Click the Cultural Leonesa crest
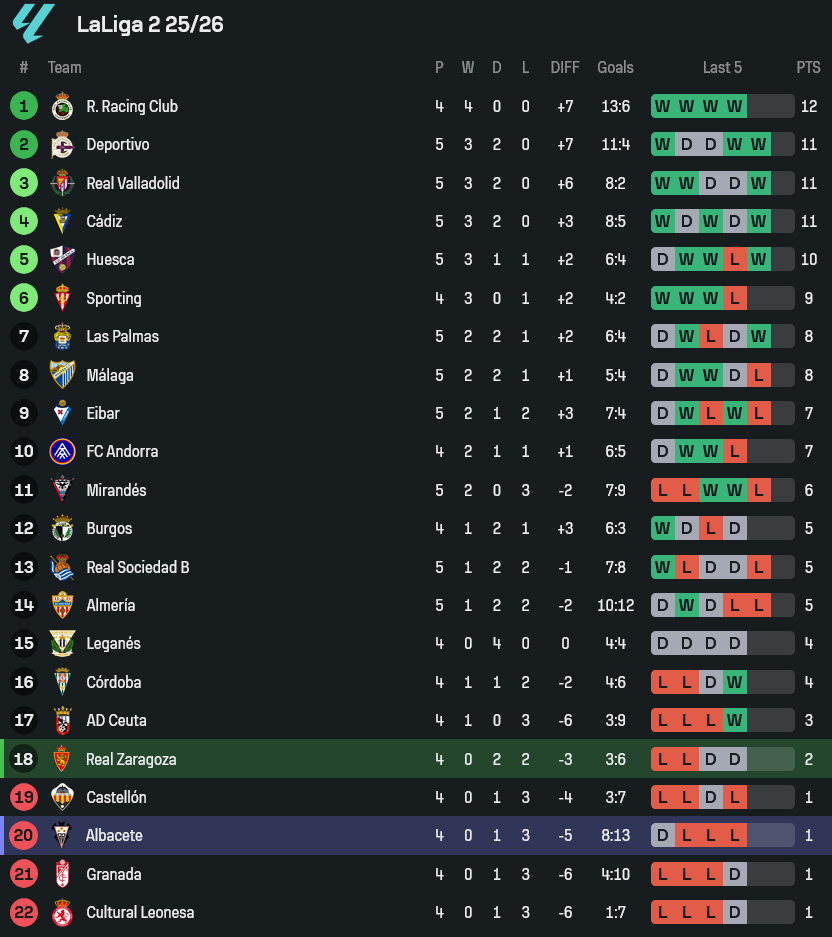Screen dimensions: 832x937 (62, 913)
